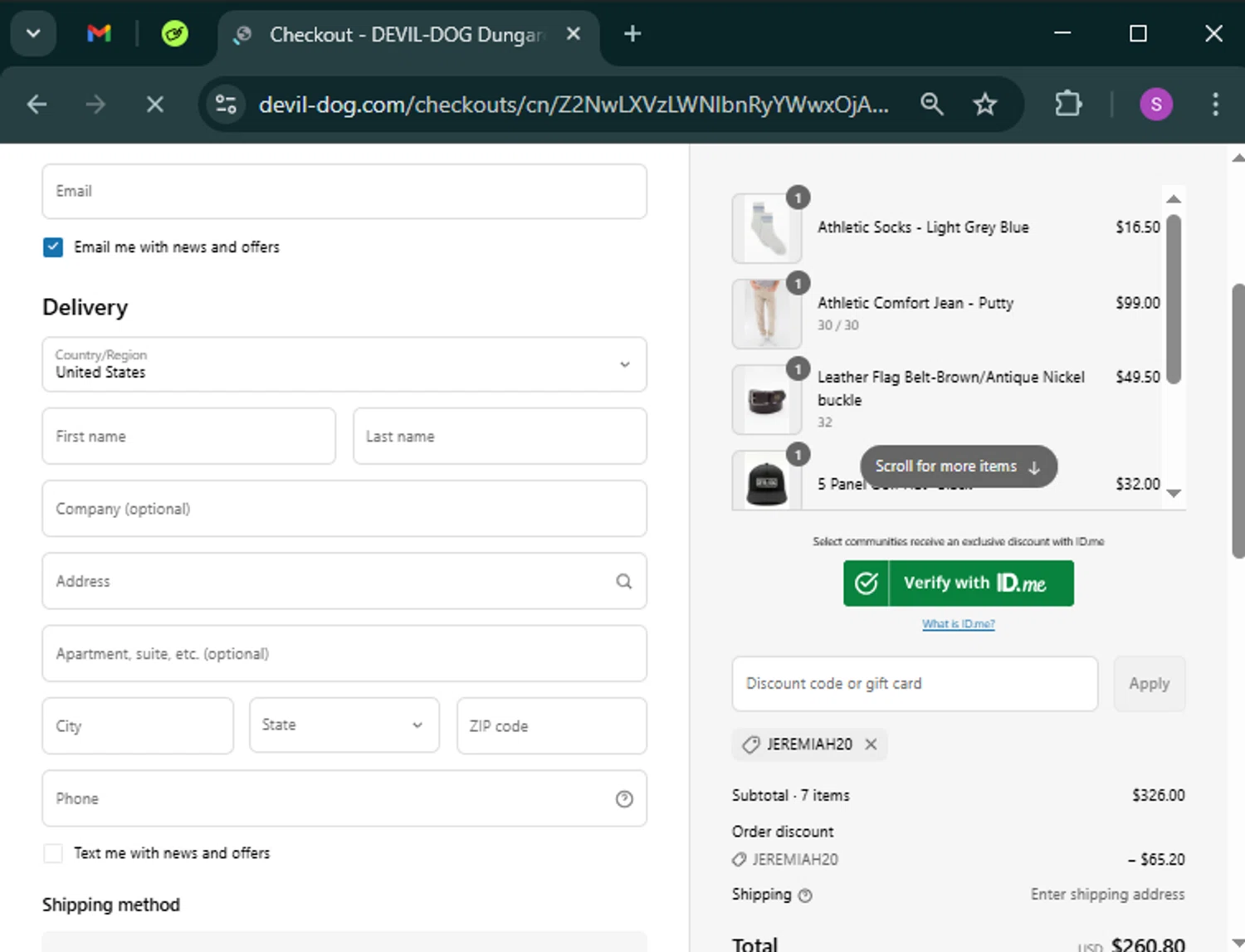Click the JEREMIAH20 tag icon
The width and height of the screenshot is (1245, 952).
pos(751,745)
